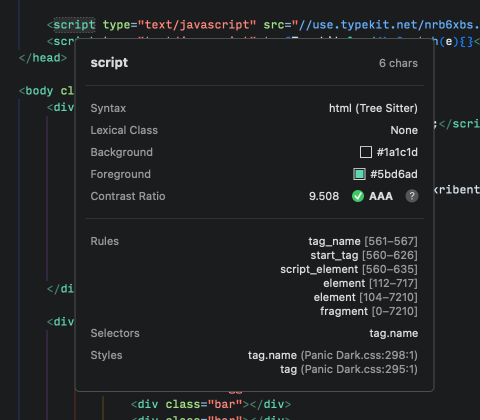Click the foreground color swatch #5bd6ad

tap(359, 174)
